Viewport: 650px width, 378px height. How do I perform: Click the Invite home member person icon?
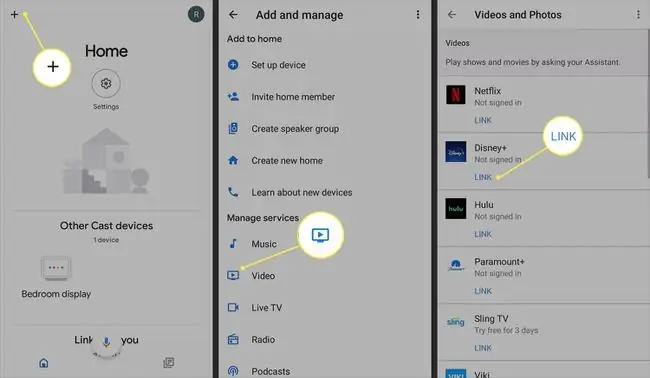[x=233, y=97]
